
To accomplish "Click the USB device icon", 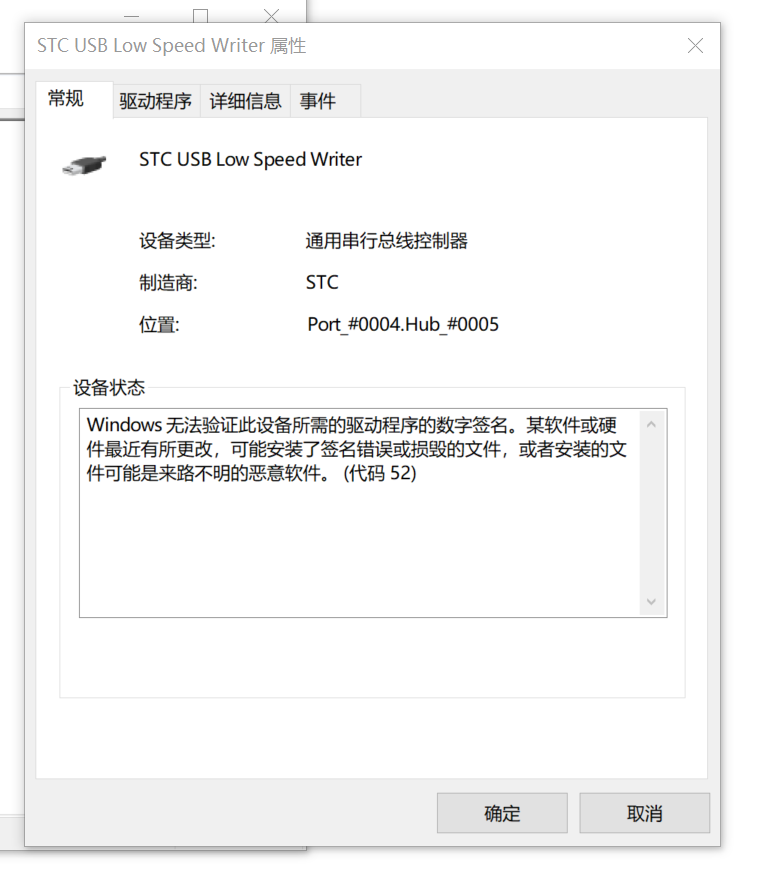I will (x=84, y=165).
